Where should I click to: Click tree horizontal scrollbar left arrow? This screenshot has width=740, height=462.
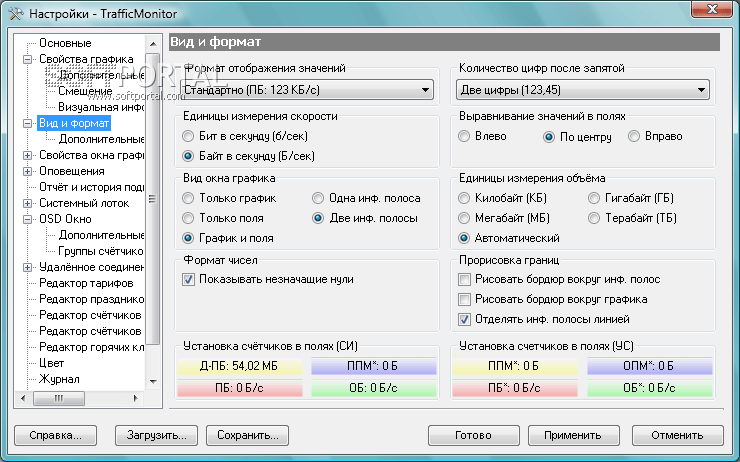pos(23,399)
